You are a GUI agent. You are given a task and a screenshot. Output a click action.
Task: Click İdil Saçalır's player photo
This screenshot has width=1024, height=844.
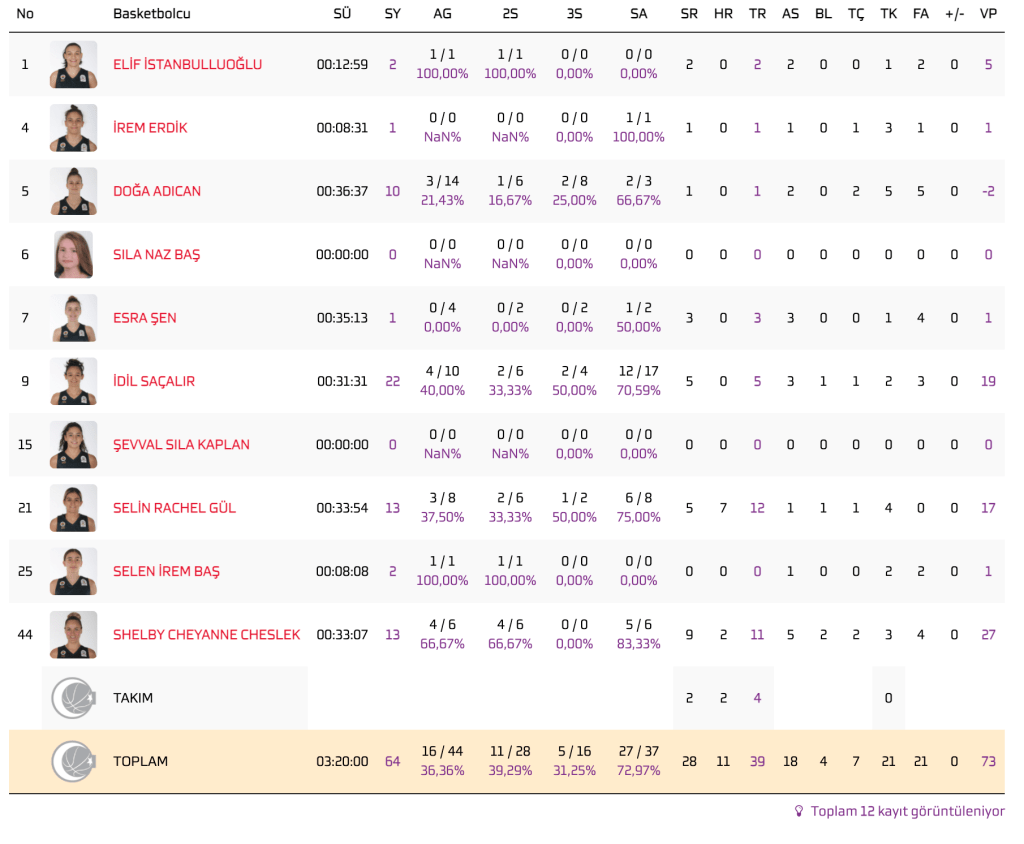click(73, 381)
